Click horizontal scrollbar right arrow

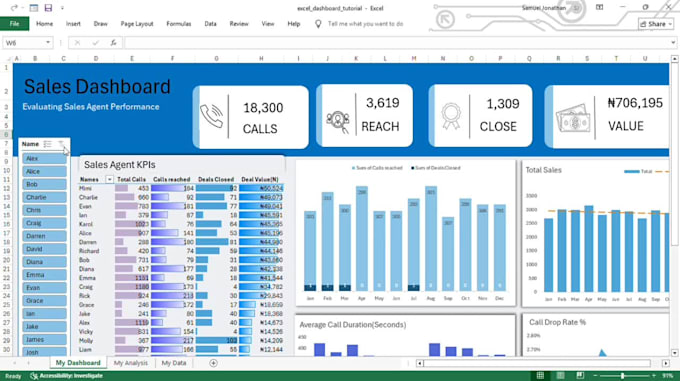tap(666, 363)
